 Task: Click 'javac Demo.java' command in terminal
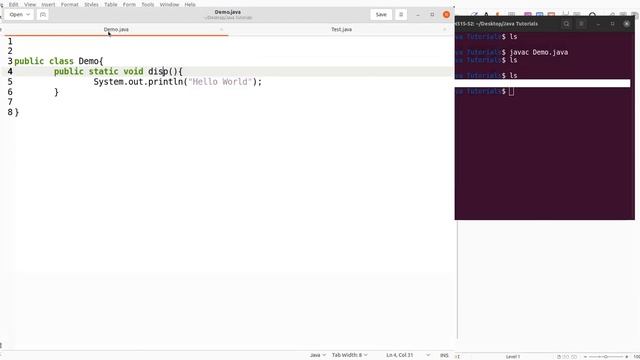click(x=539, y=52)
